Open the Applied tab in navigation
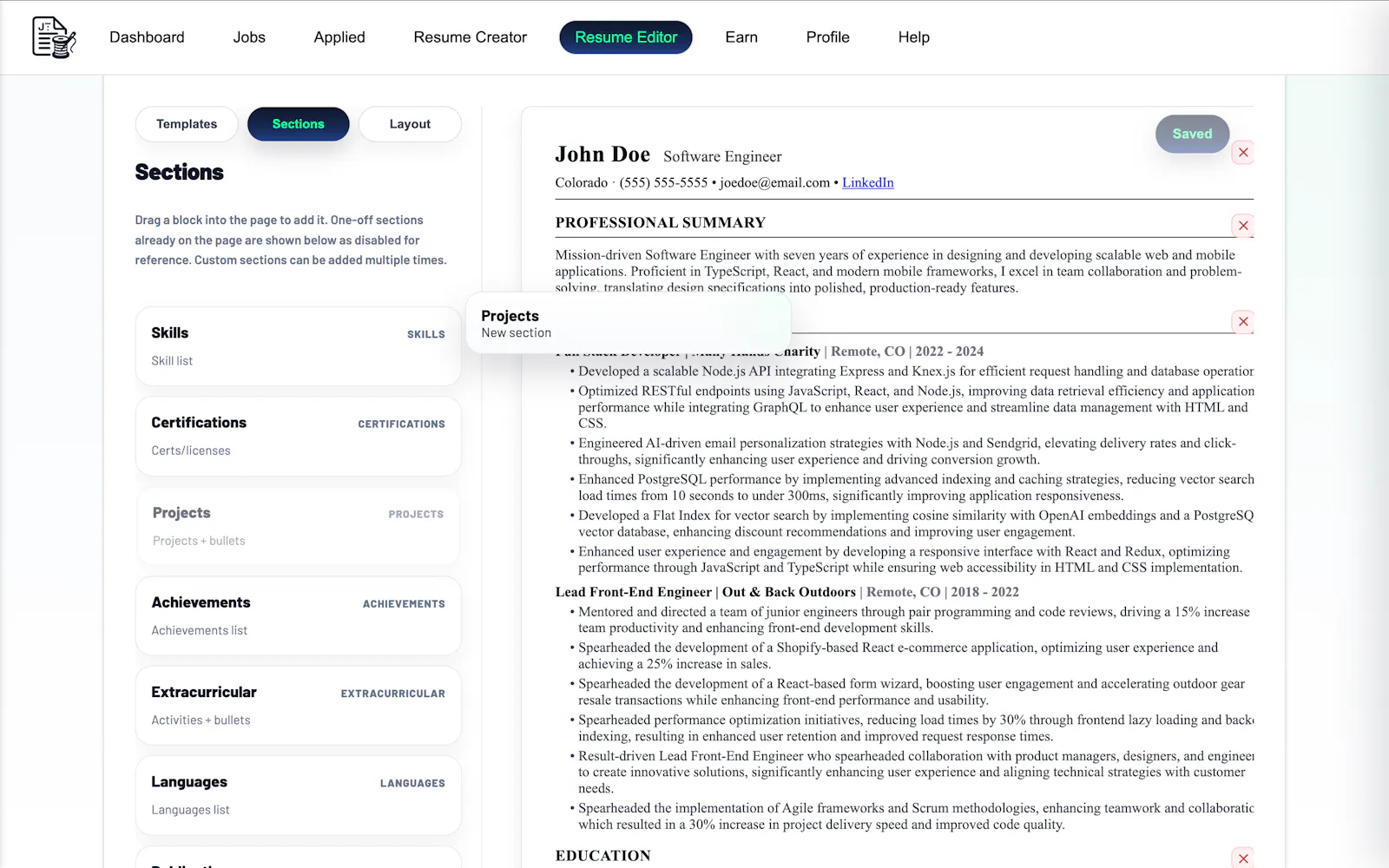Image resolution: width=1389 pixels, height=868 pixels. (x=339, y=37)
